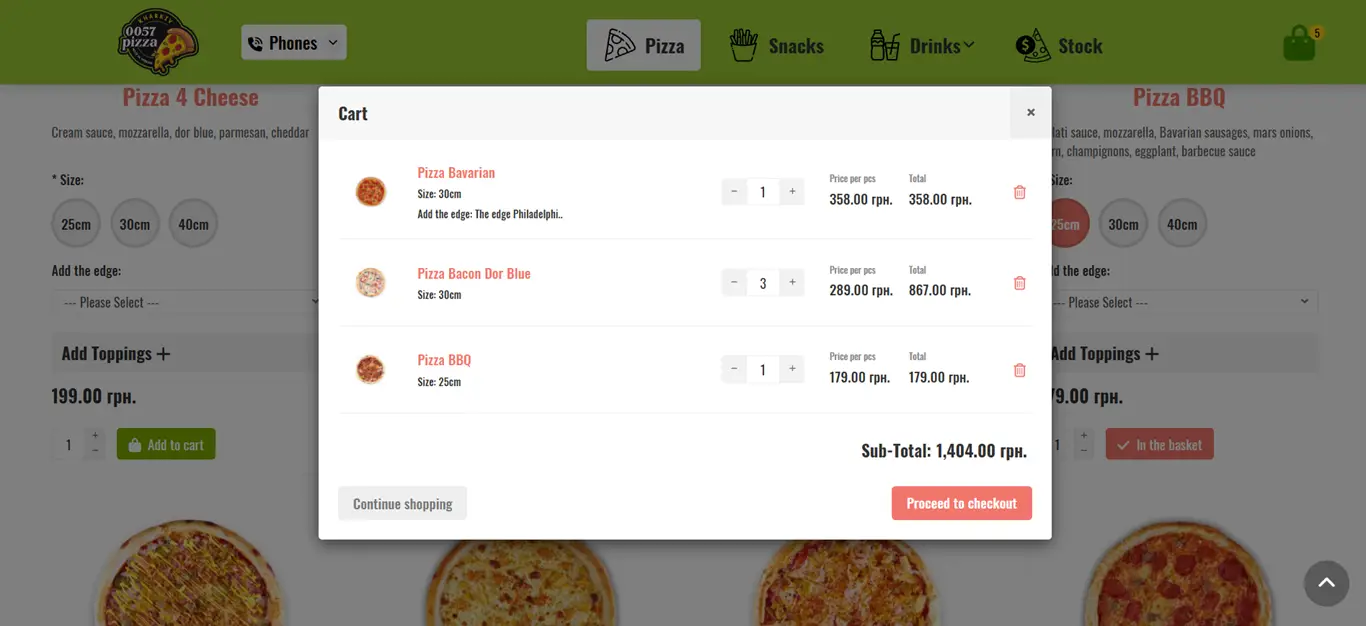Expand the Drinks menu
Screen dimensions: 1366x626
click(921, 45)
